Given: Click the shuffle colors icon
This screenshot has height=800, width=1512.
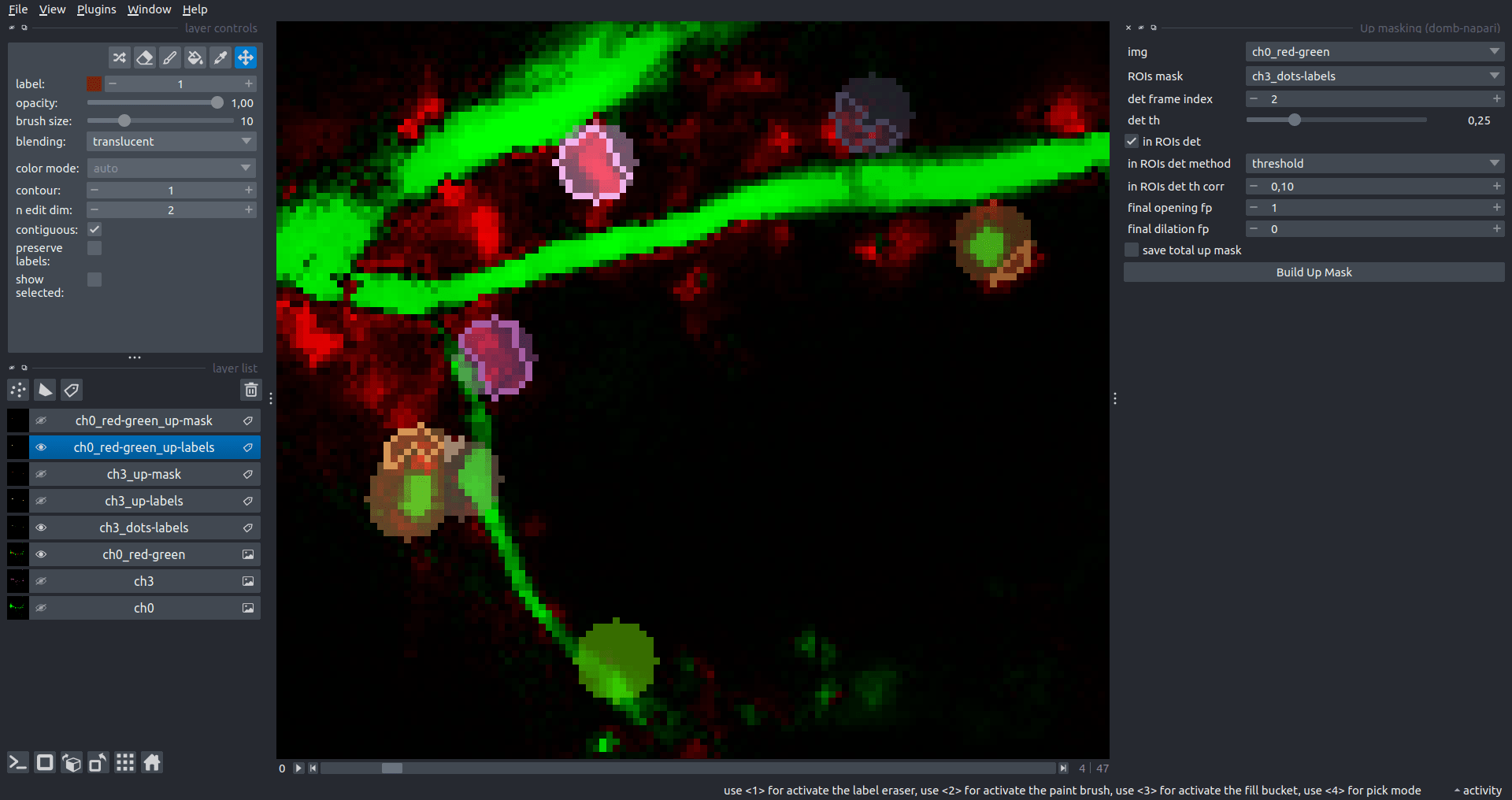Looking at the screenshot, I should (119, 57).
